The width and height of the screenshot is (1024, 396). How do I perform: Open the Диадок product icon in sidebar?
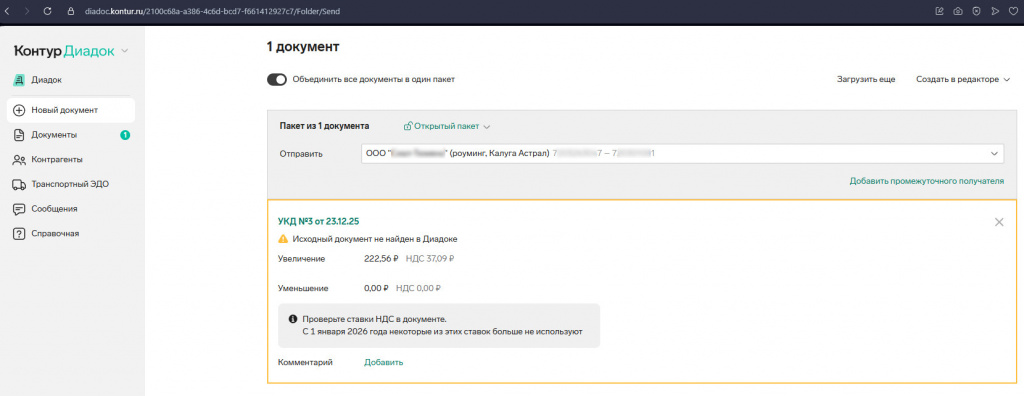coord(20,80)
